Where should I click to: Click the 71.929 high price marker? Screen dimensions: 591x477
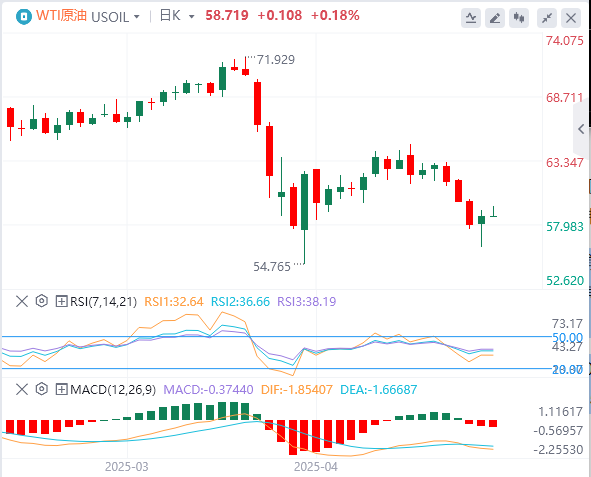(x=276, y=60)
